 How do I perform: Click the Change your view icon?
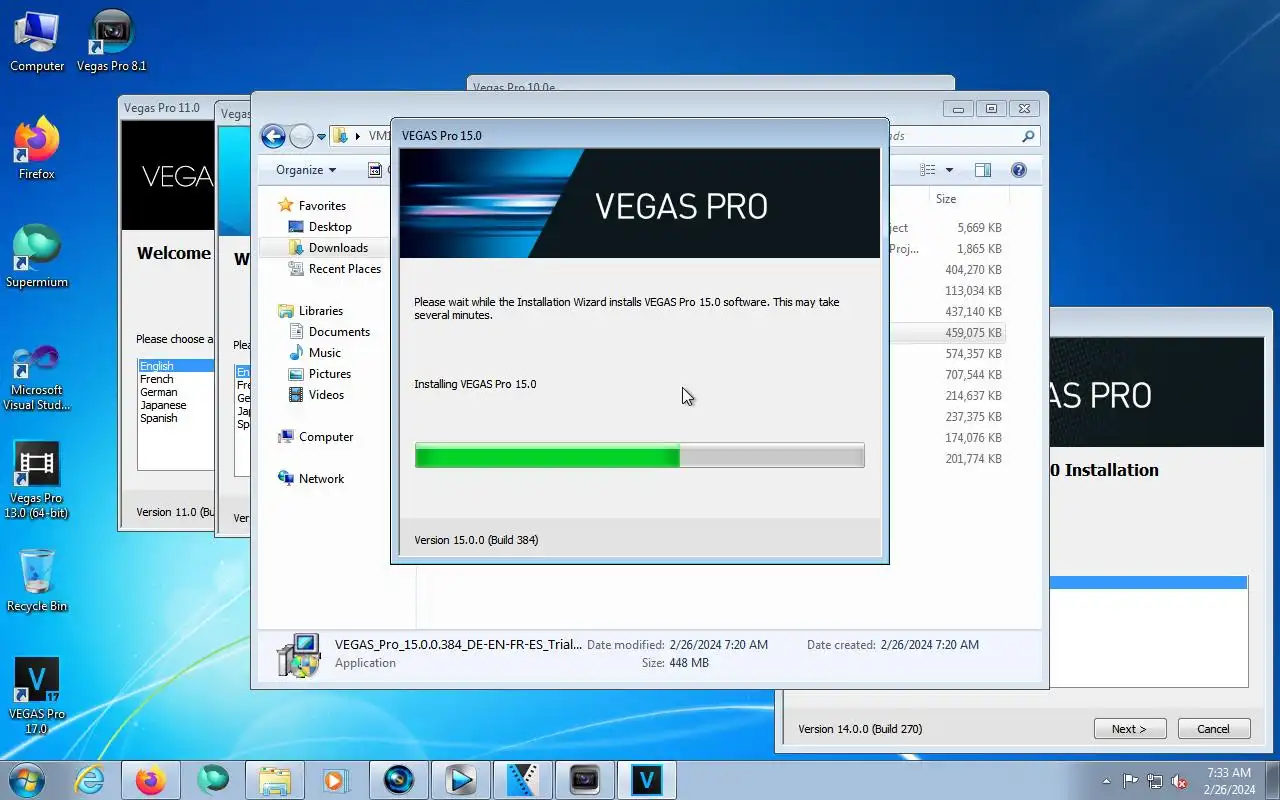927,170
